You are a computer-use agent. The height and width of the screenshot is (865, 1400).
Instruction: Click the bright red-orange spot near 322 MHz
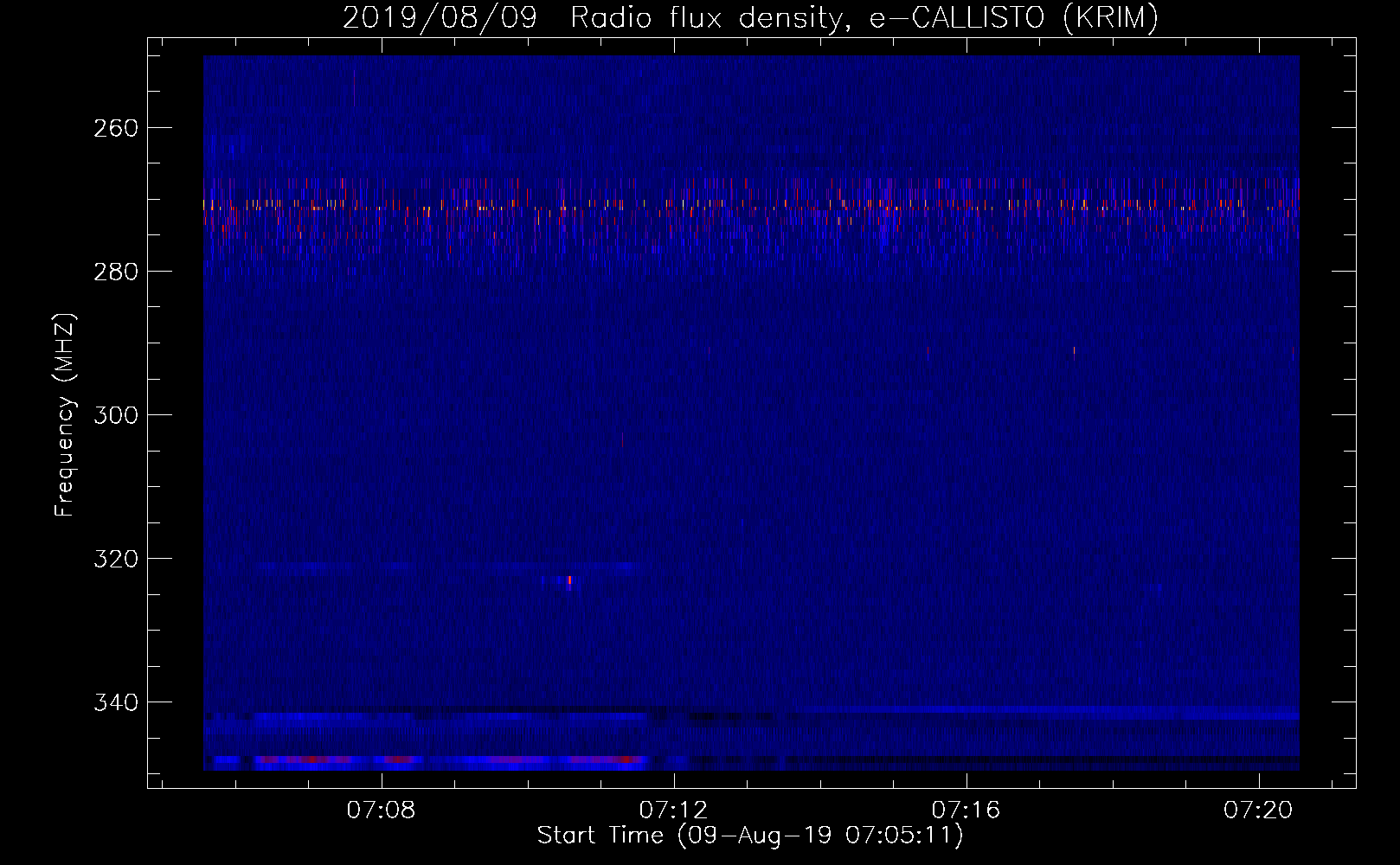[568, 581]
